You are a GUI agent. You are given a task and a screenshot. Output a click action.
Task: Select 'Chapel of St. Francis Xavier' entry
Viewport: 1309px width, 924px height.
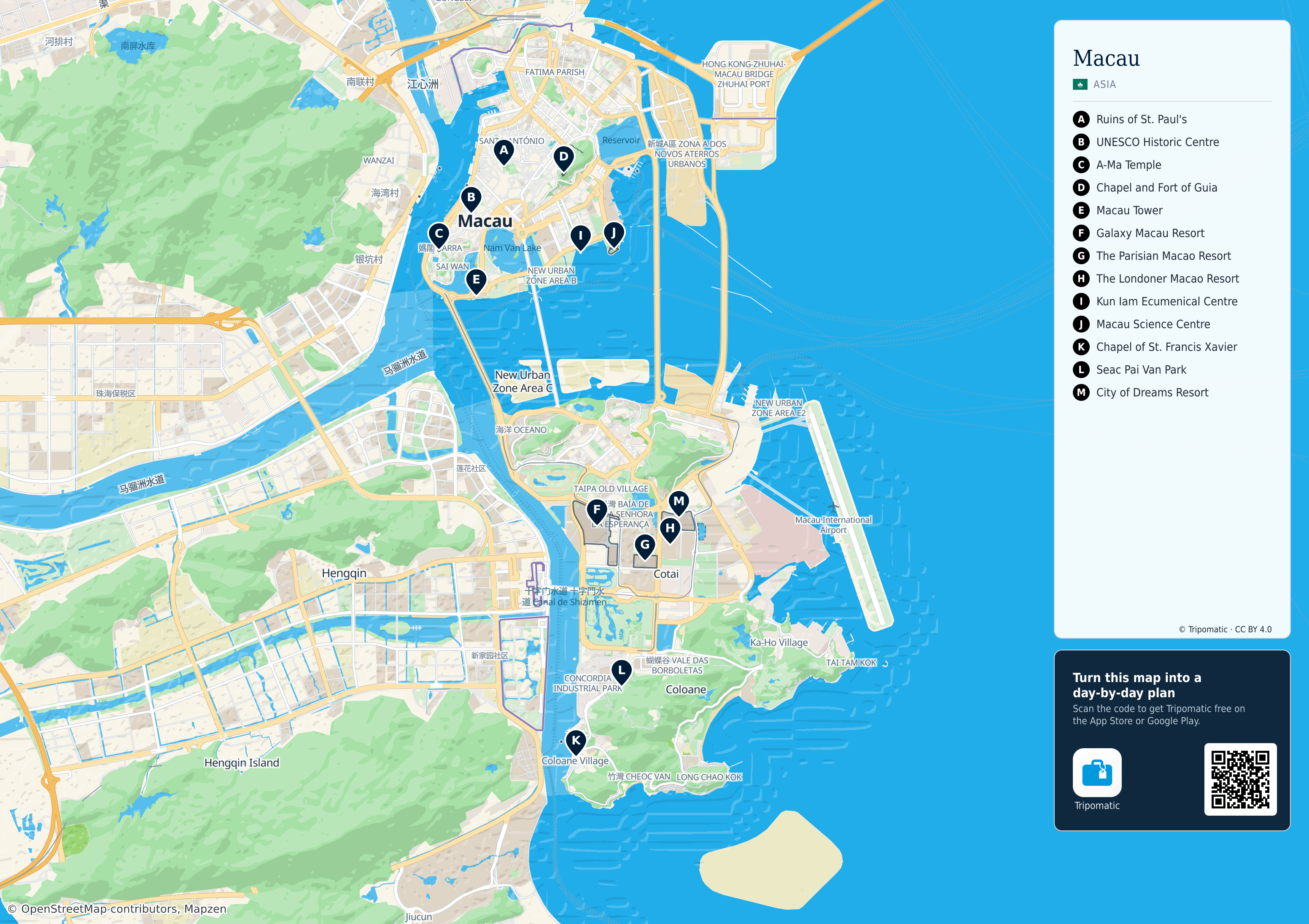(x=1166, y=347)
